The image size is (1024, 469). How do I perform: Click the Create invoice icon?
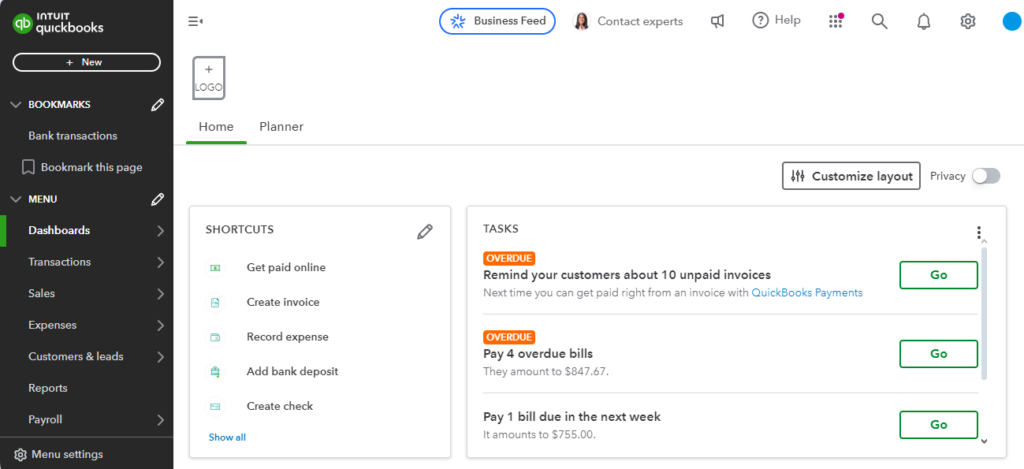coord(215,302)
